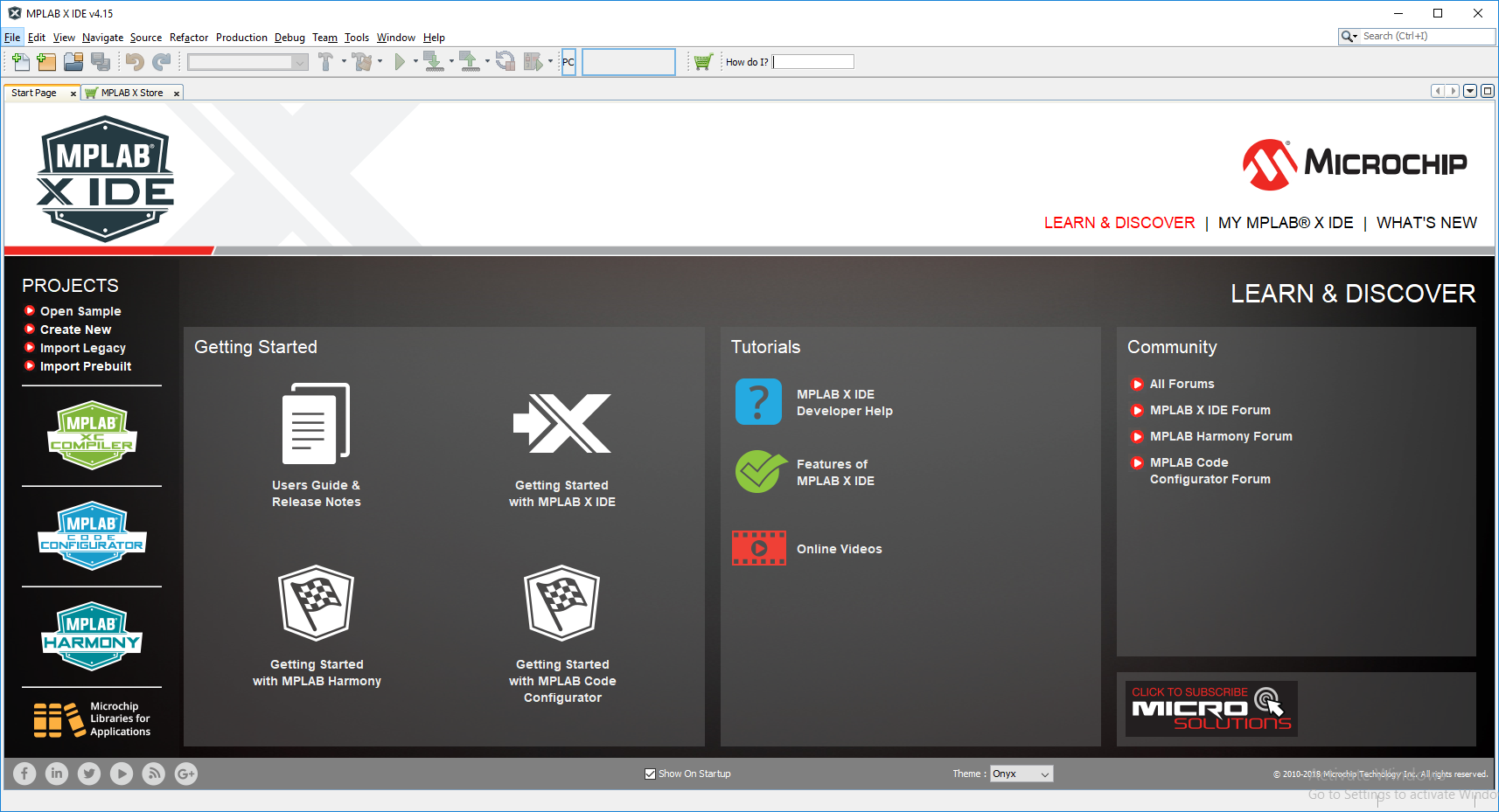
Task: Open the Debug menu
Action: pyautogui.click(x=289, y=38)
